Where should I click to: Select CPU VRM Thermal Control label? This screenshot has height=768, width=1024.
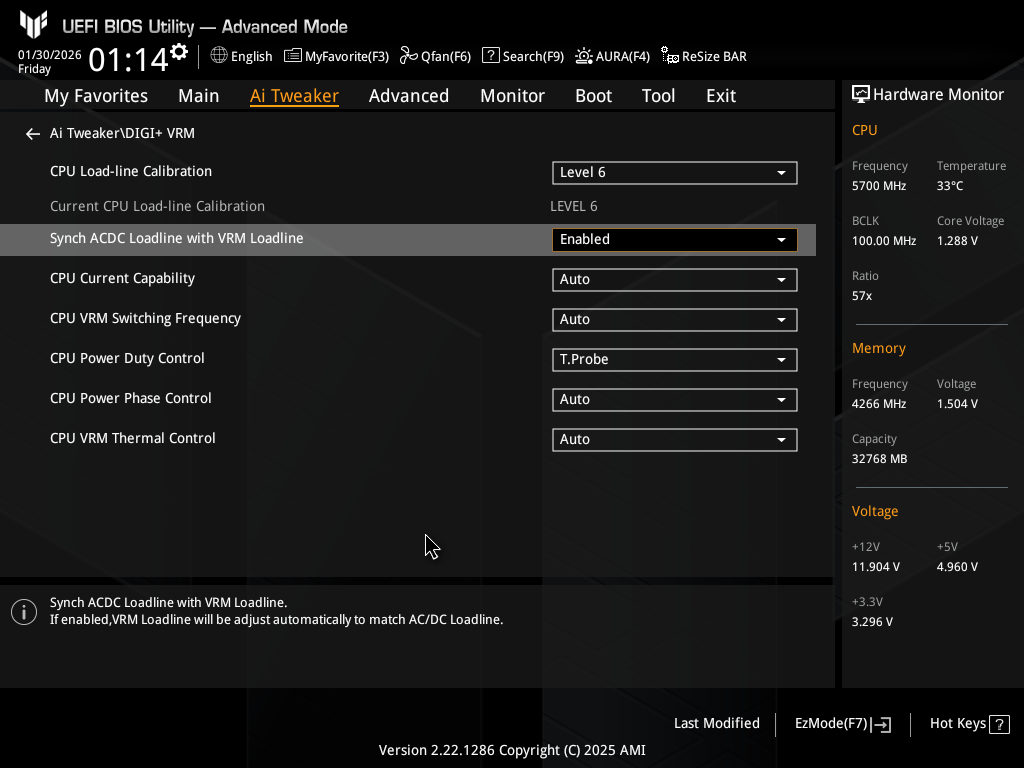pyautogui.click(x=133, y=438)
